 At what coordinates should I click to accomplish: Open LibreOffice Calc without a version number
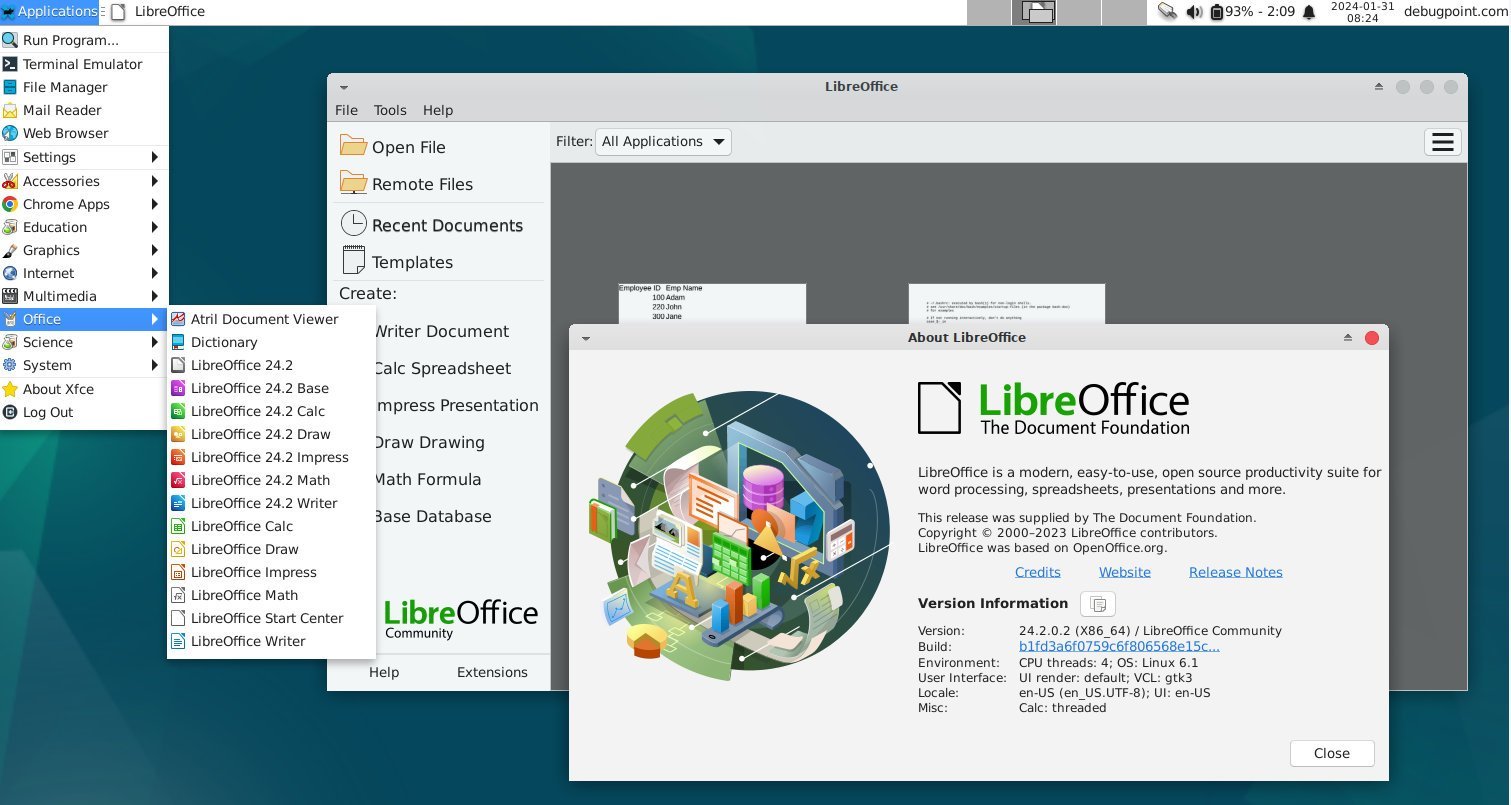[271, 526]
